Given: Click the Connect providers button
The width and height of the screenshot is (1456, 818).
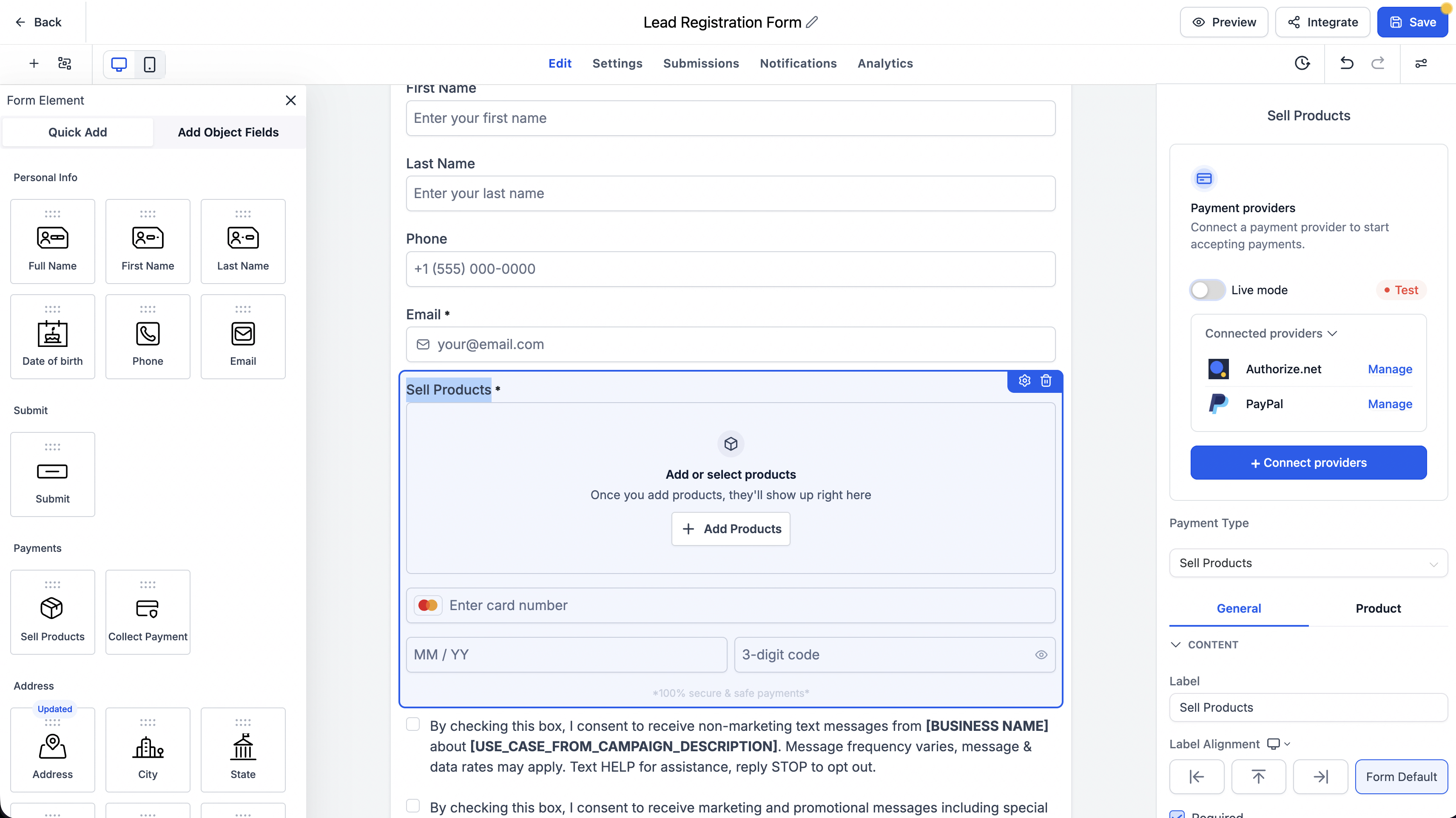Looking at the screenshot, I should 1308,463.
